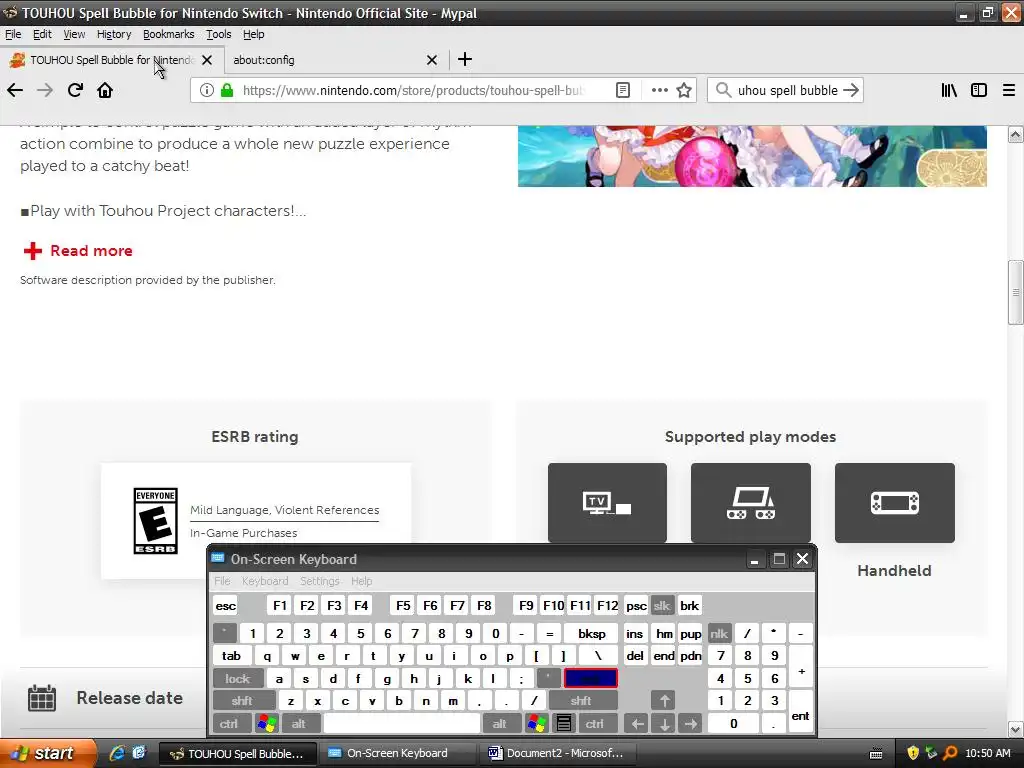Switch to Document2 Microsoft Word in taskbar

[556, 753]
